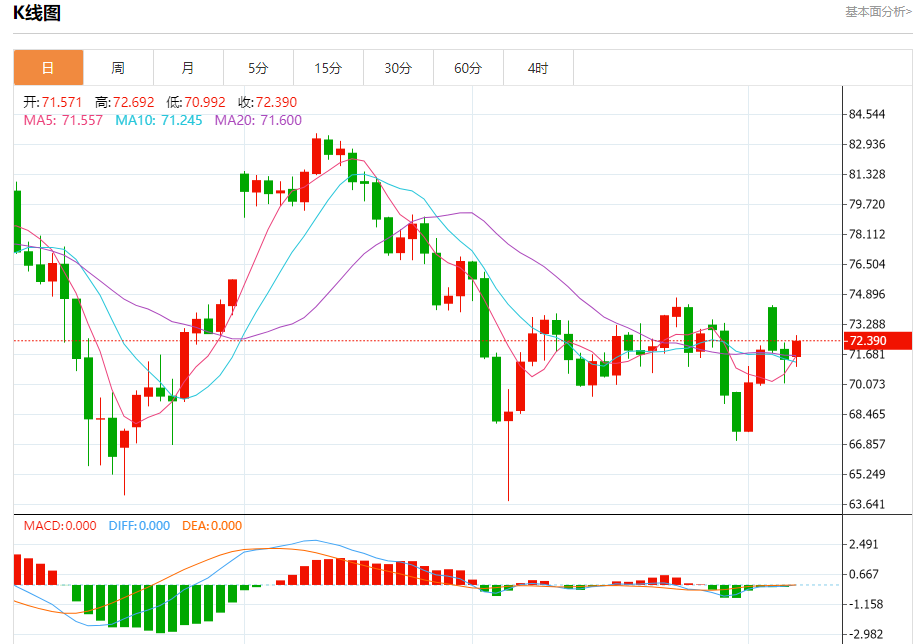Click the MA5: 71.557 legend label
This screenshot has height=644, width=923.
(x=63, y=121)
